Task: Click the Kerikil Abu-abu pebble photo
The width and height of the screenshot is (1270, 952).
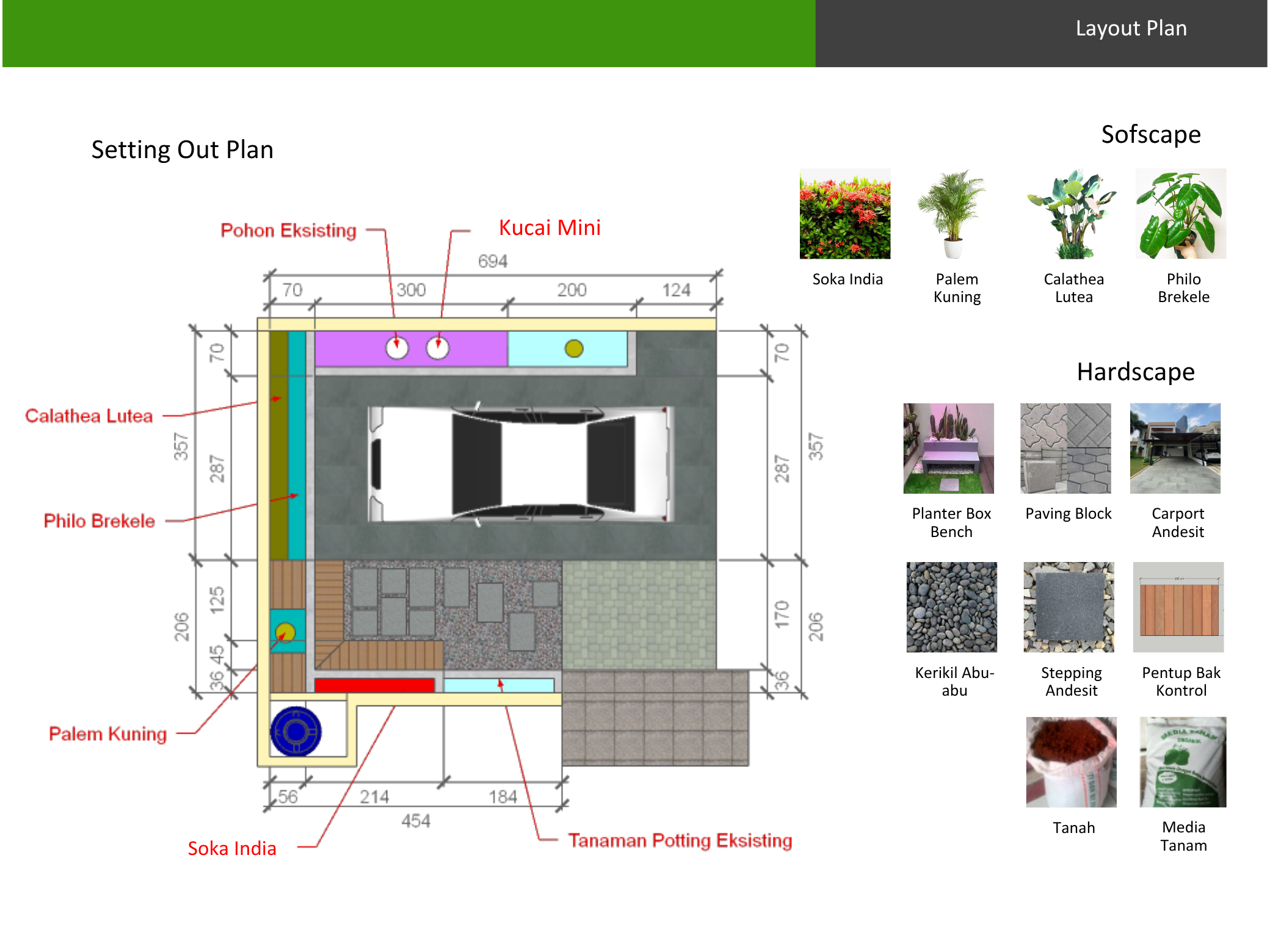Action: click(x=952, y=607)
